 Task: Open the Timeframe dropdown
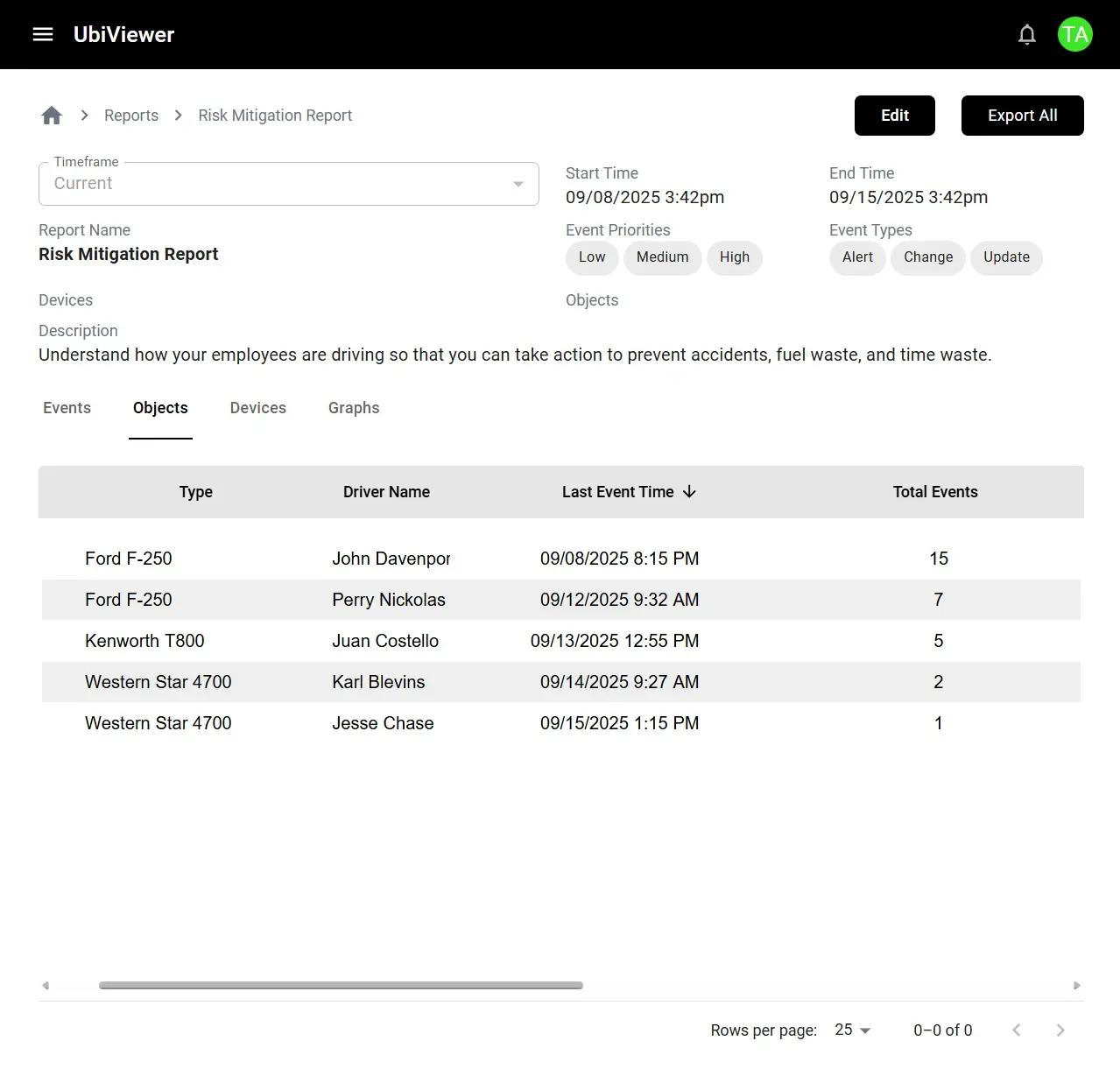click(288, 184)
